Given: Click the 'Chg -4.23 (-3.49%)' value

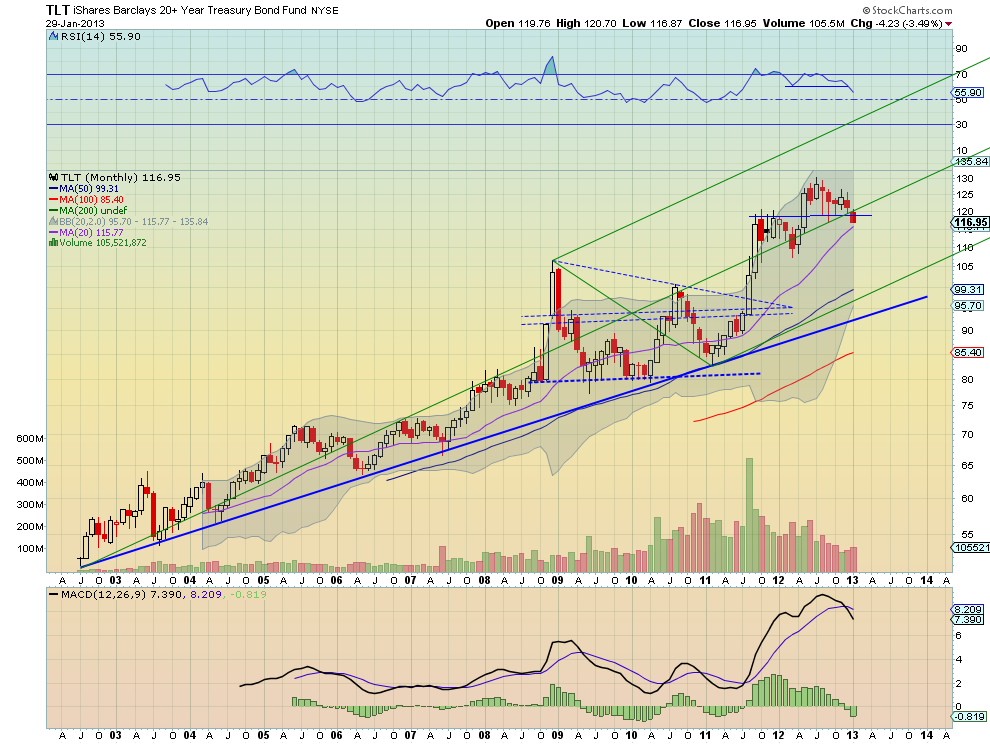Looking at the screenshot, I should (x=897, y=23).
